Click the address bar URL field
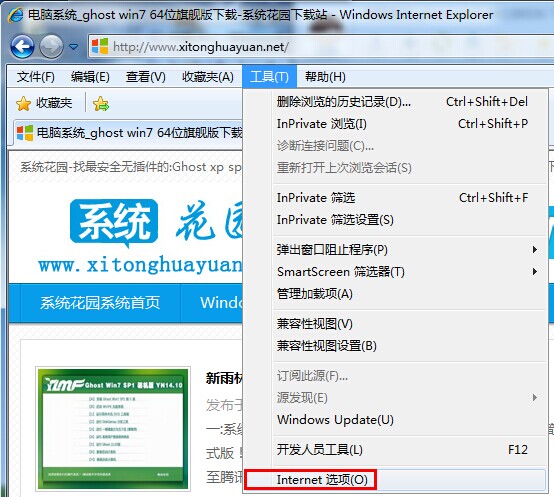 (321, 47)
